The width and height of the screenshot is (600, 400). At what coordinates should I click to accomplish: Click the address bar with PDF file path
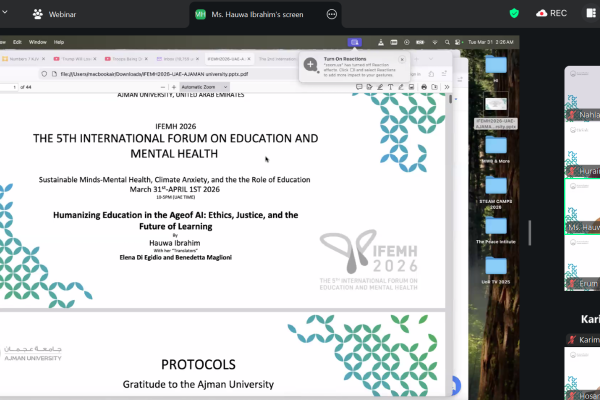pyautogui.click(x=168, y=74)
